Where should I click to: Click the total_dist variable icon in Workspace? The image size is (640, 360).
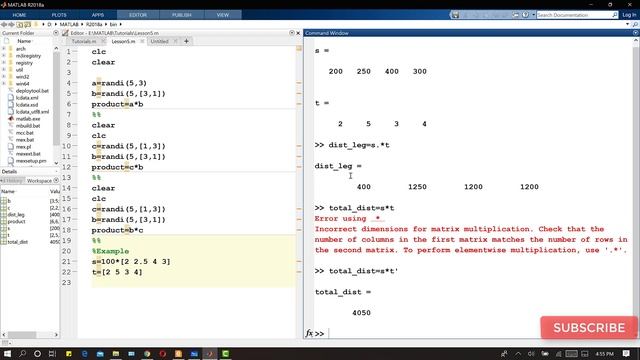pyautogui.click(x=4, y=242)
